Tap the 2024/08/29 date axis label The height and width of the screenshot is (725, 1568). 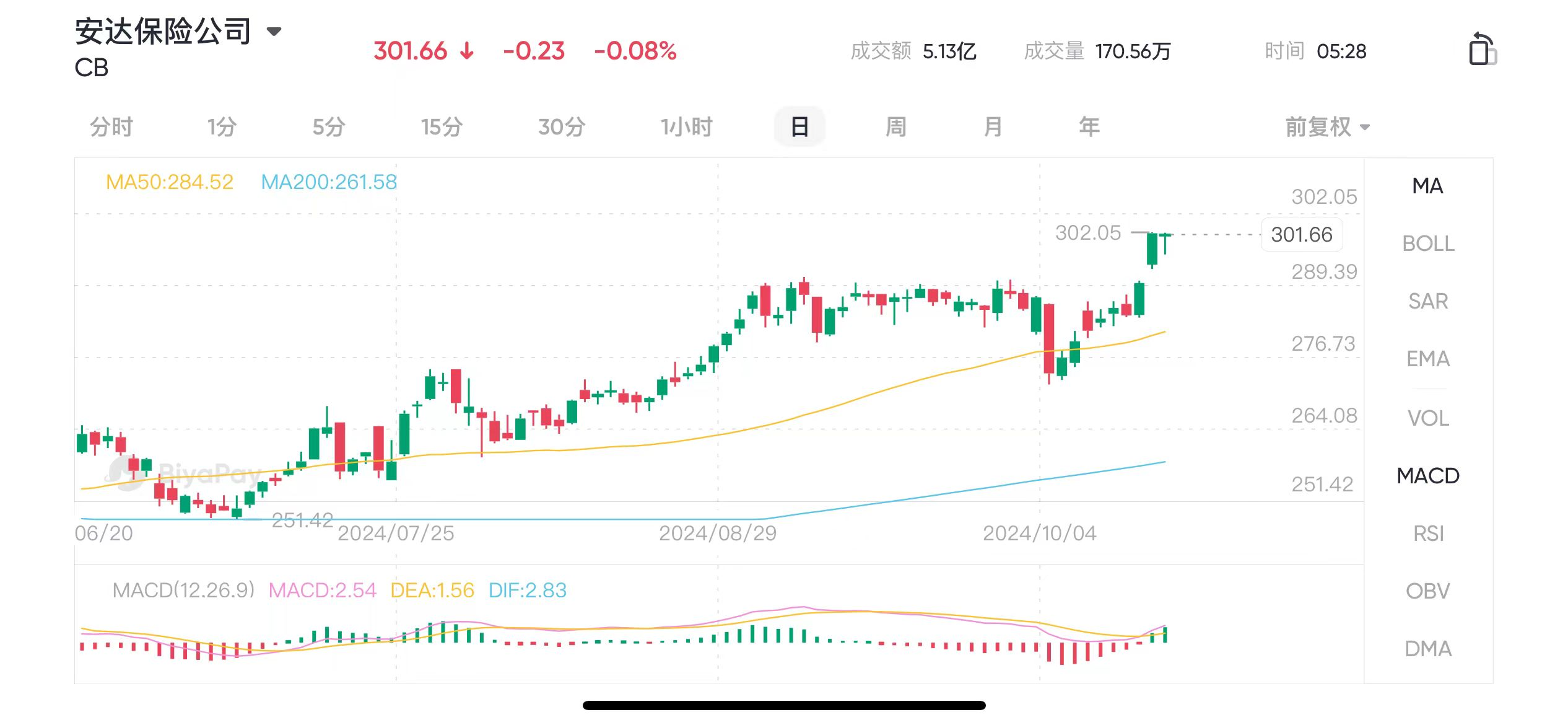(x=718, y=533)
